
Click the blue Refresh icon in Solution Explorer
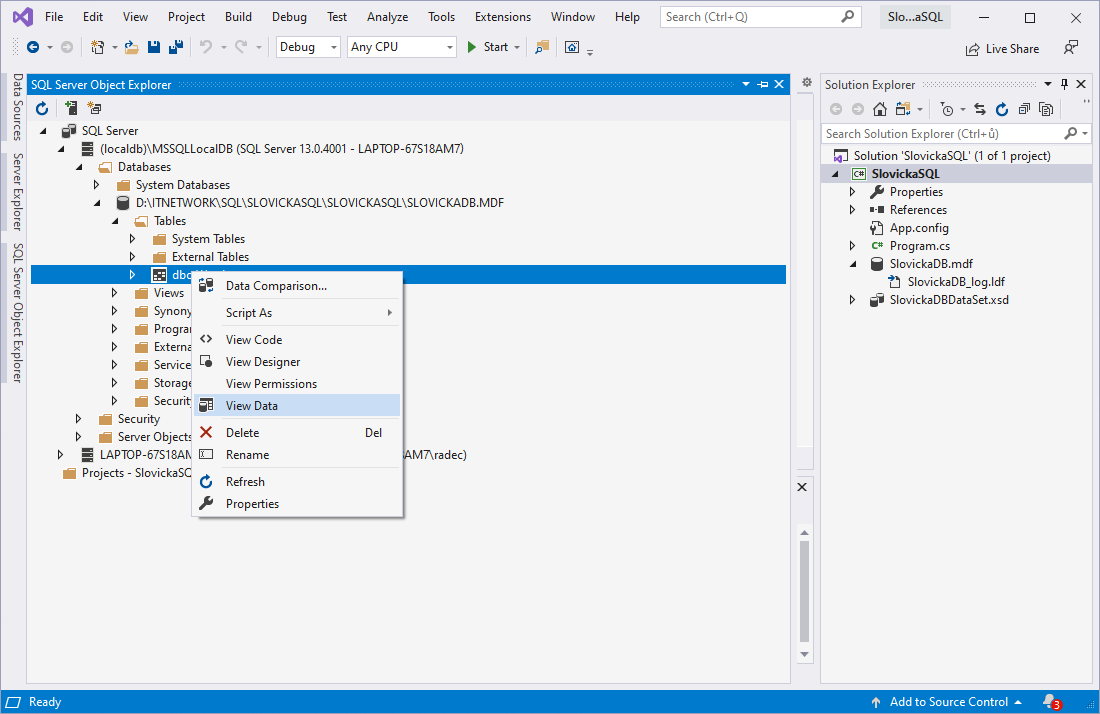point(1002,109)
